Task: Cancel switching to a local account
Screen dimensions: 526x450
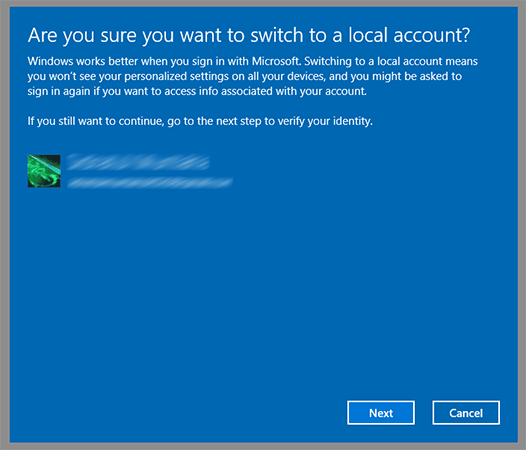Action: click(466, 412)
